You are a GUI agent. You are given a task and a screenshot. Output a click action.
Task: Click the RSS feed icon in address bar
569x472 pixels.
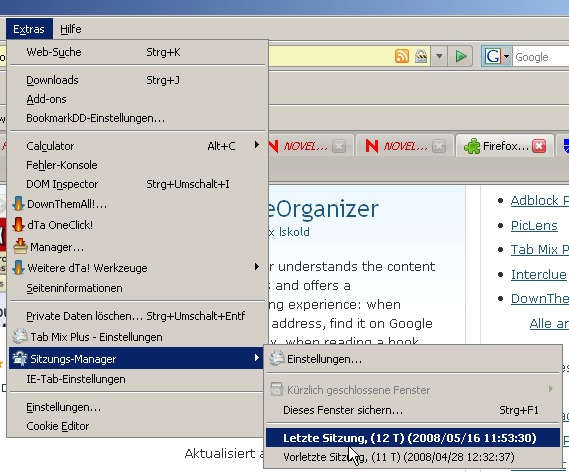click(402, 56)
